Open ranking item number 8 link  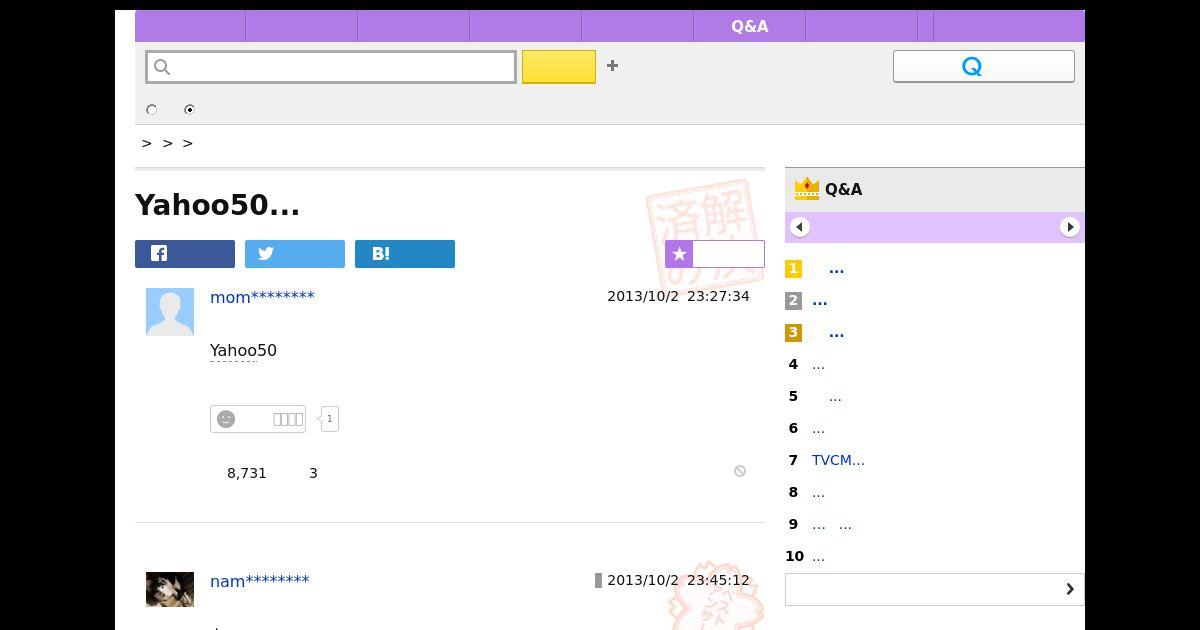818,493
